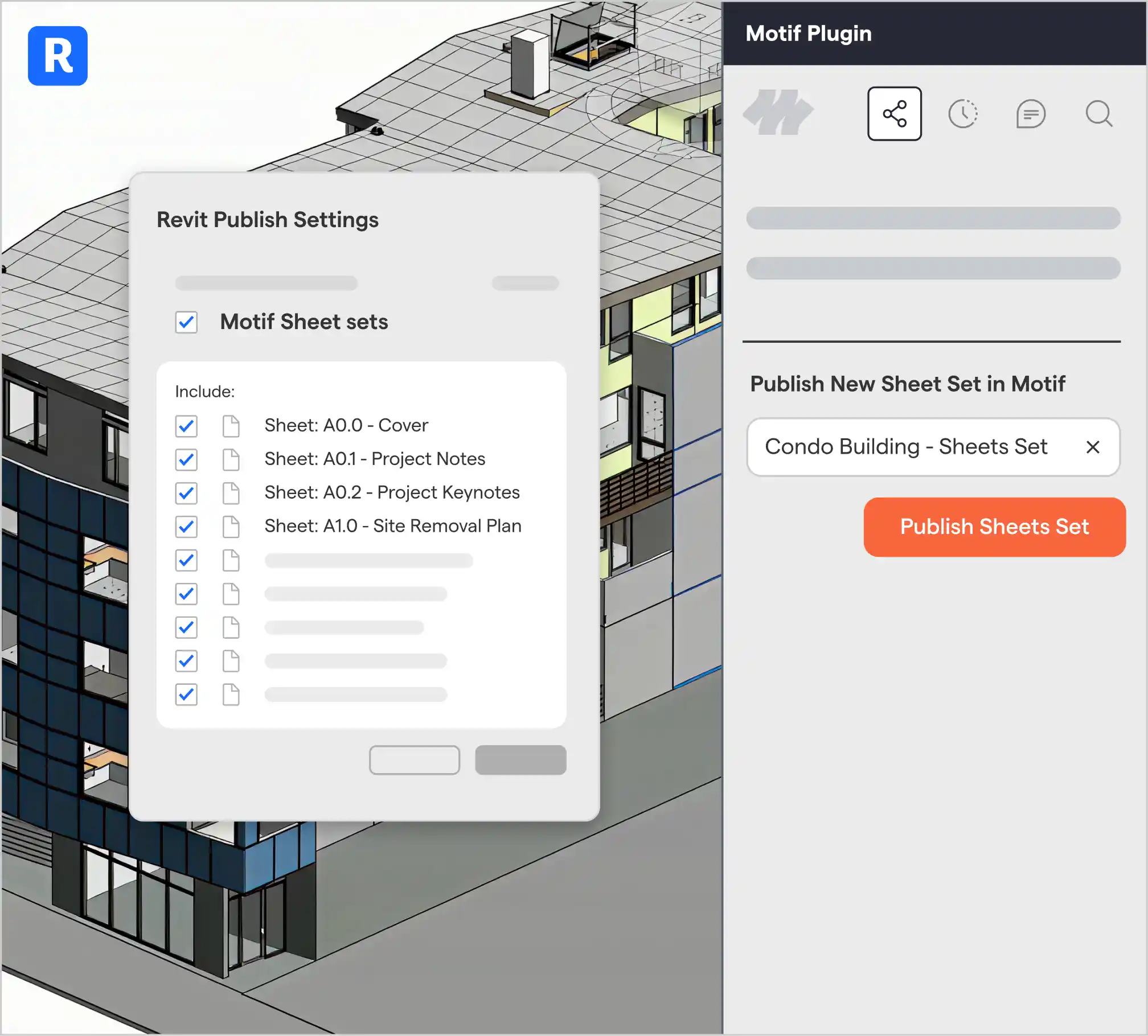Open the share tab in Motif Plugin
The height and width of the screenshot is (1036, 1148).
tap(894, 114)
